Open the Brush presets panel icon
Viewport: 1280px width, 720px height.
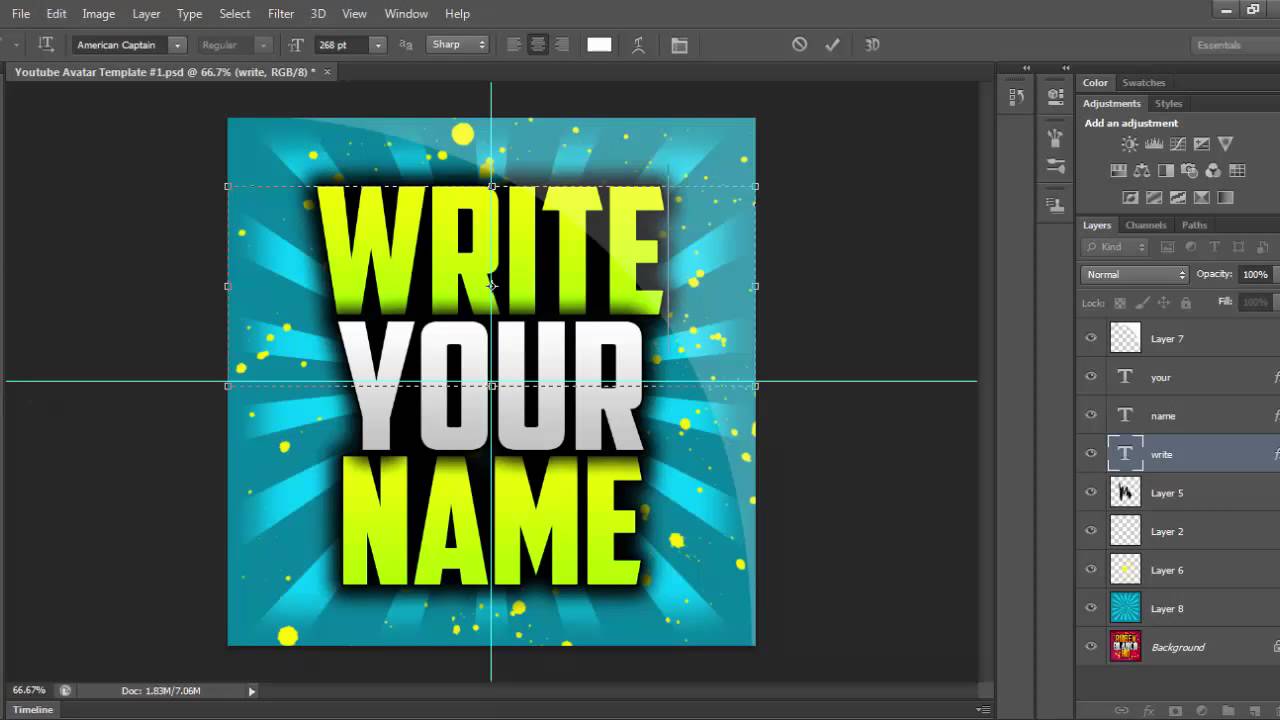point(1055,137)
